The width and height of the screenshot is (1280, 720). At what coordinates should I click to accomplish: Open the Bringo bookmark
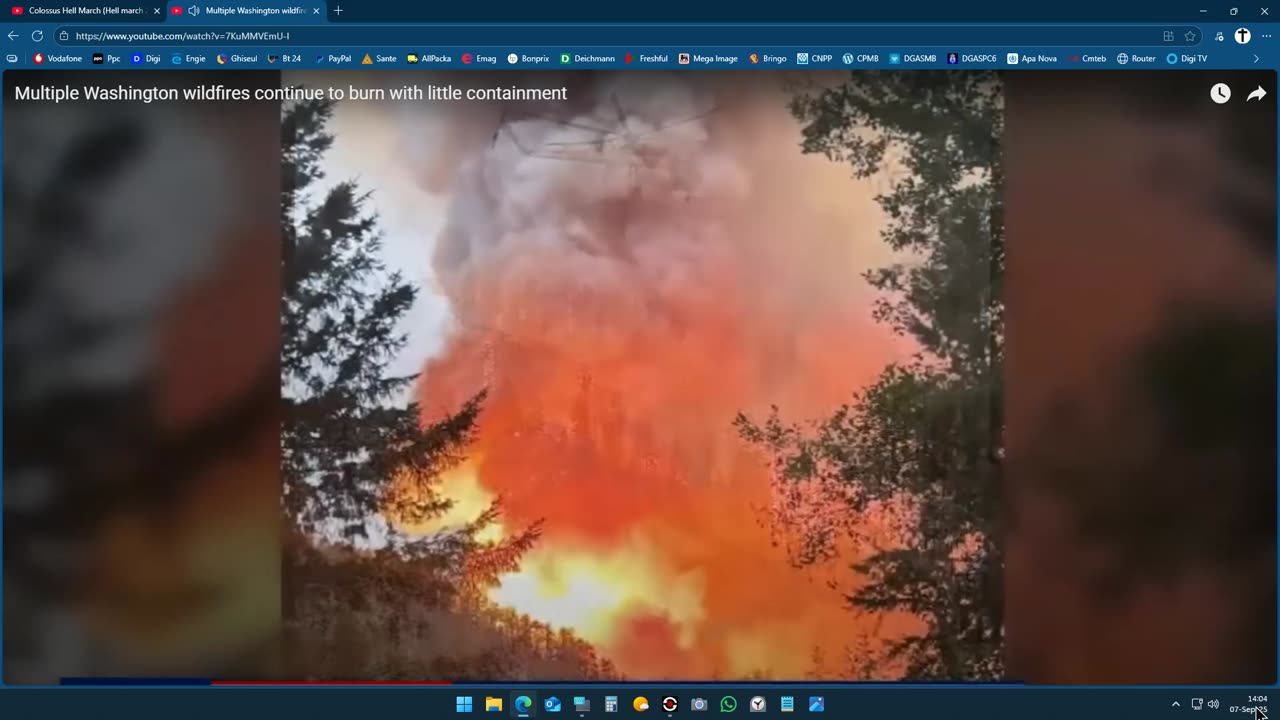[x=767, y=59]
